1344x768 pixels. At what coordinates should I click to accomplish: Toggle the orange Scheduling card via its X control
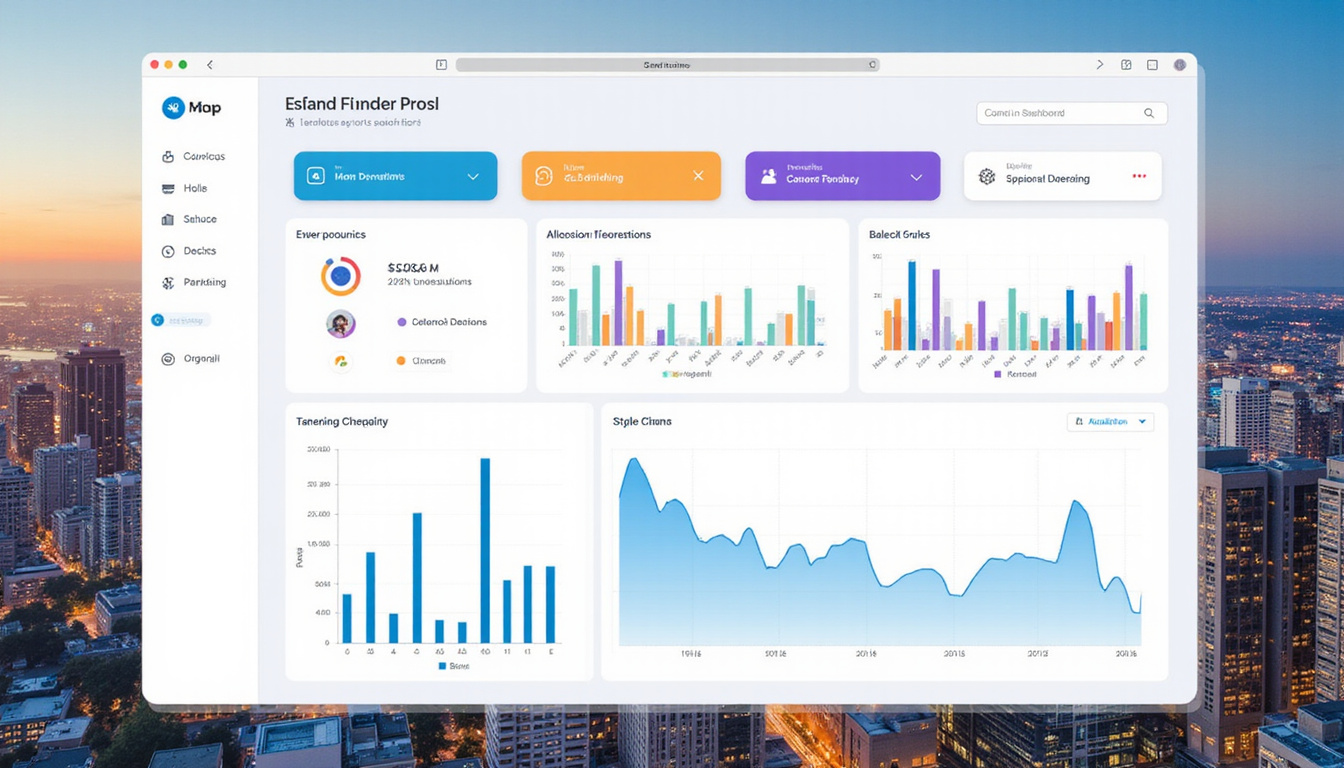click(698, 176)
